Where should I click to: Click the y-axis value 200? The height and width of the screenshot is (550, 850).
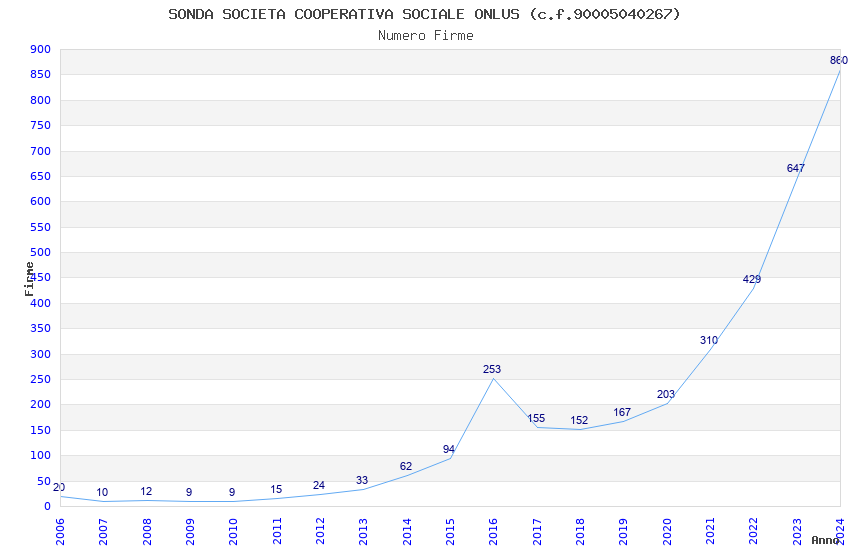click(x=41, y=404)
